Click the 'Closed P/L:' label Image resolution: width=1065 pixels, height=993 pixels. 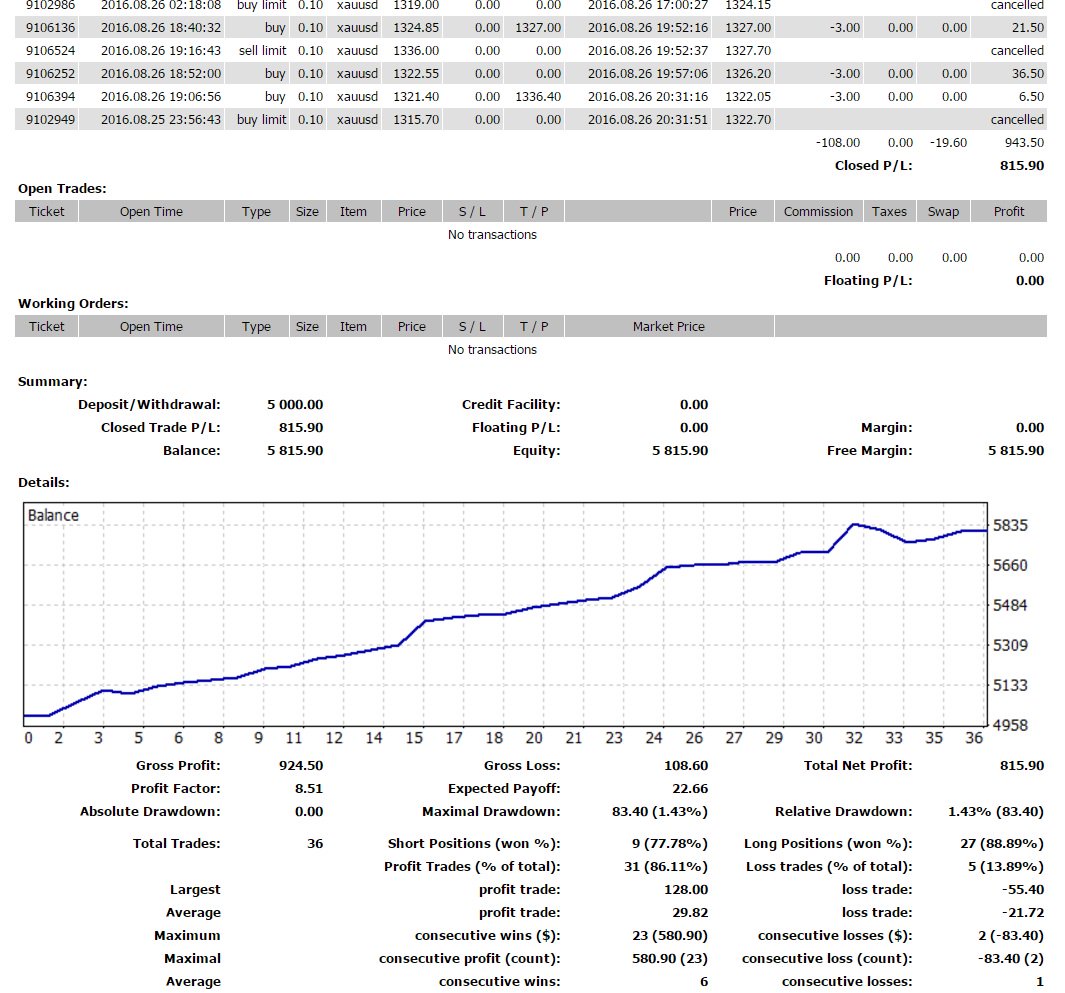[x=873, y=166]
